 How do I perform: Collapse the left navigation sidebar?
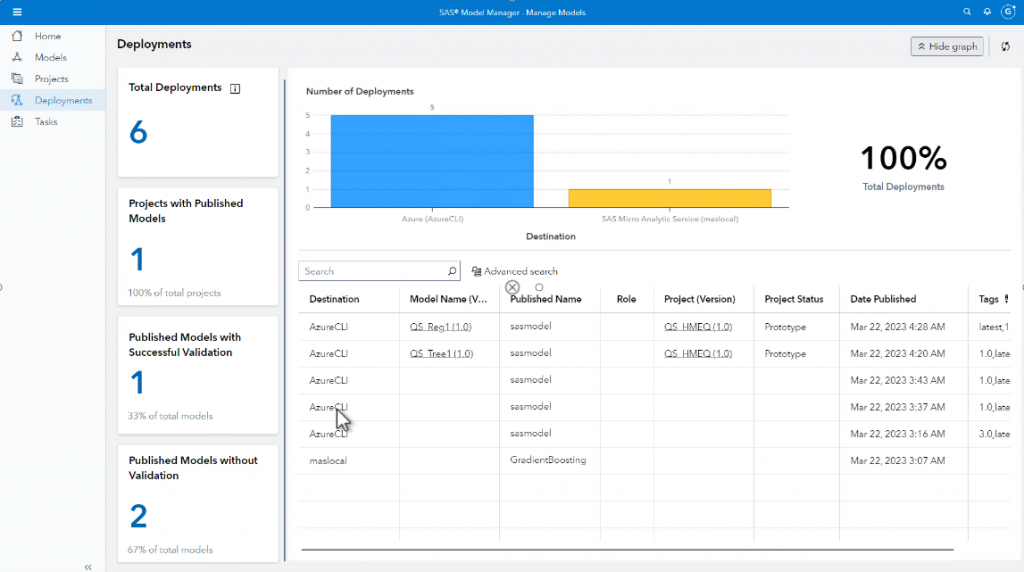[88, 566]
